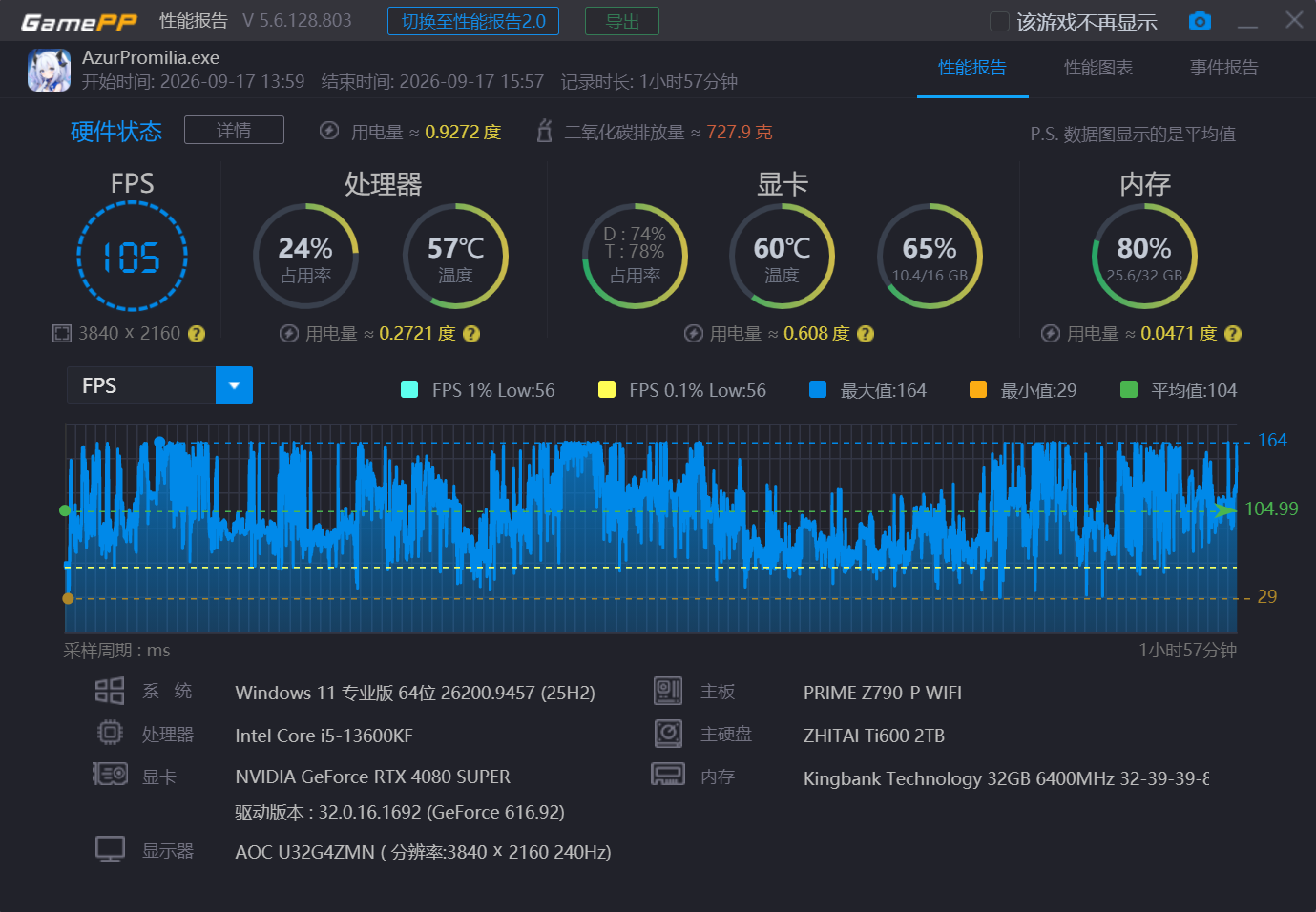Toggle the blue 最大值 swatch
This screenshot has width=1316, height=912.
tap(817, 389)
